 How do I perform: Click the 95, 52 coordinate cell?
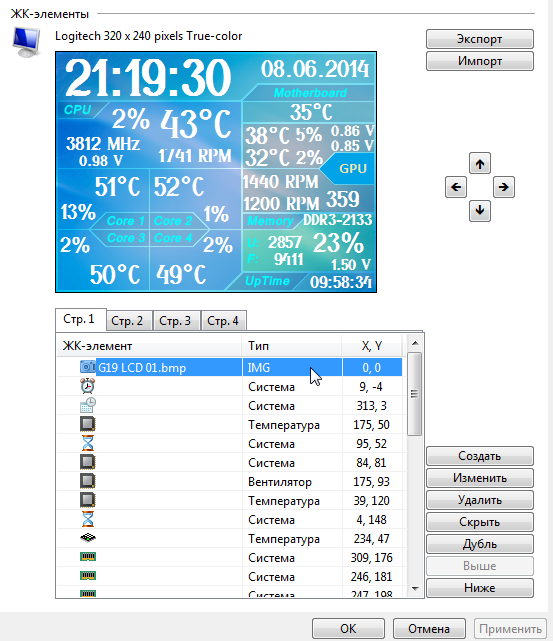372,444
